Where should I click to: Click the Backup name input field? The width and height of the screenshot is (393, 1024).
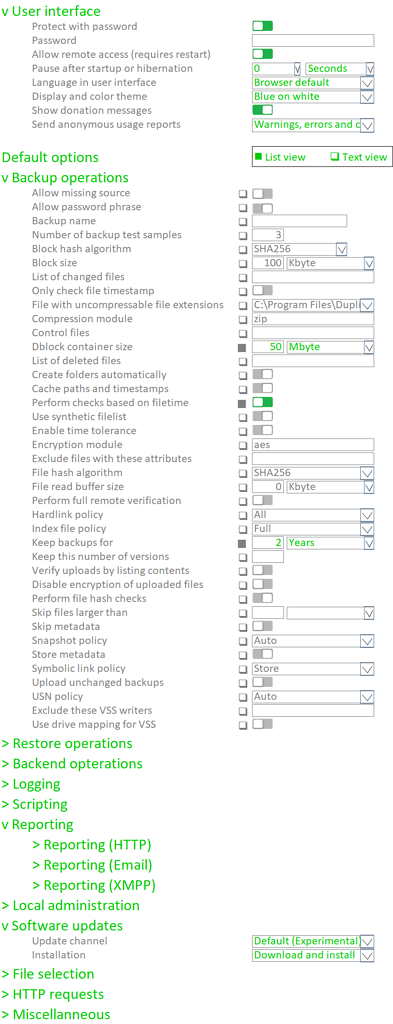[300, 221]
